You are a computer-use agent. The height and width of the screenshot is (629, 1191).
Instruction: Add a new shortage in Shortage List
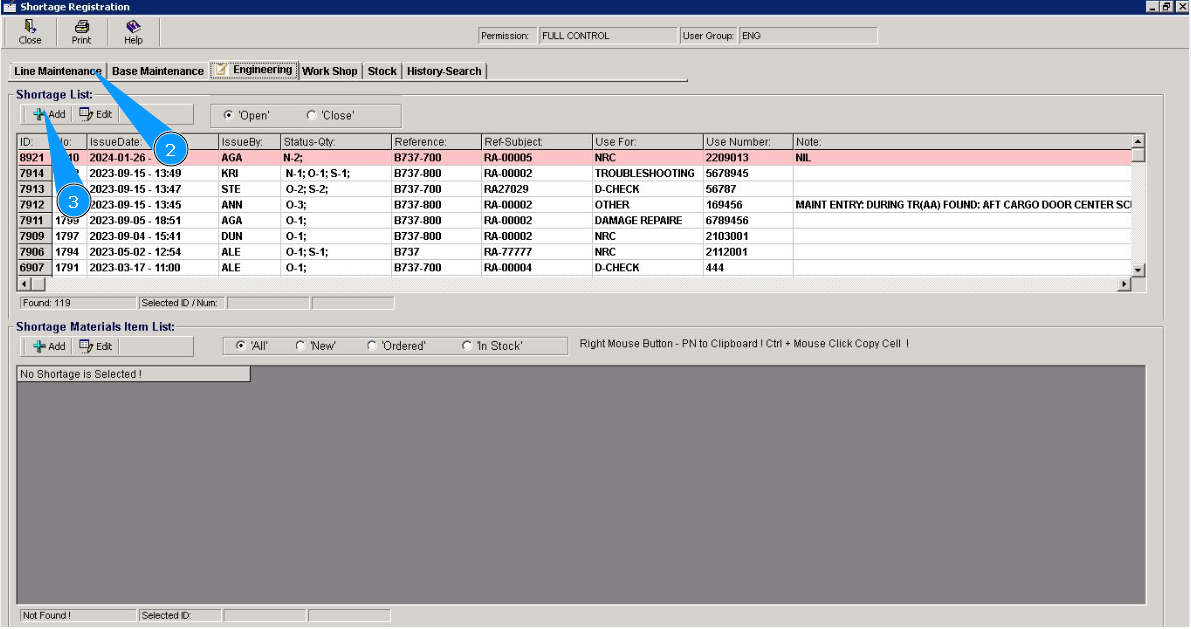49,115
